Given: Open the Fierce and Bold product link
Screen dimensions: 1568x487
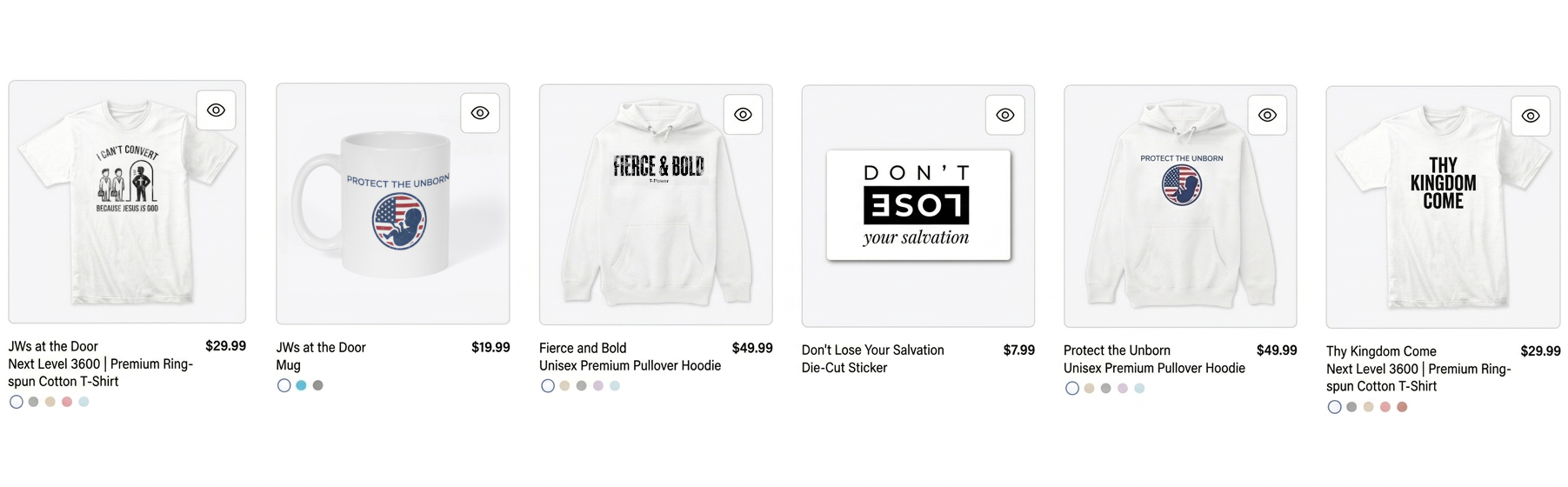Looking at the screenshot, I should tap(583, 348).
